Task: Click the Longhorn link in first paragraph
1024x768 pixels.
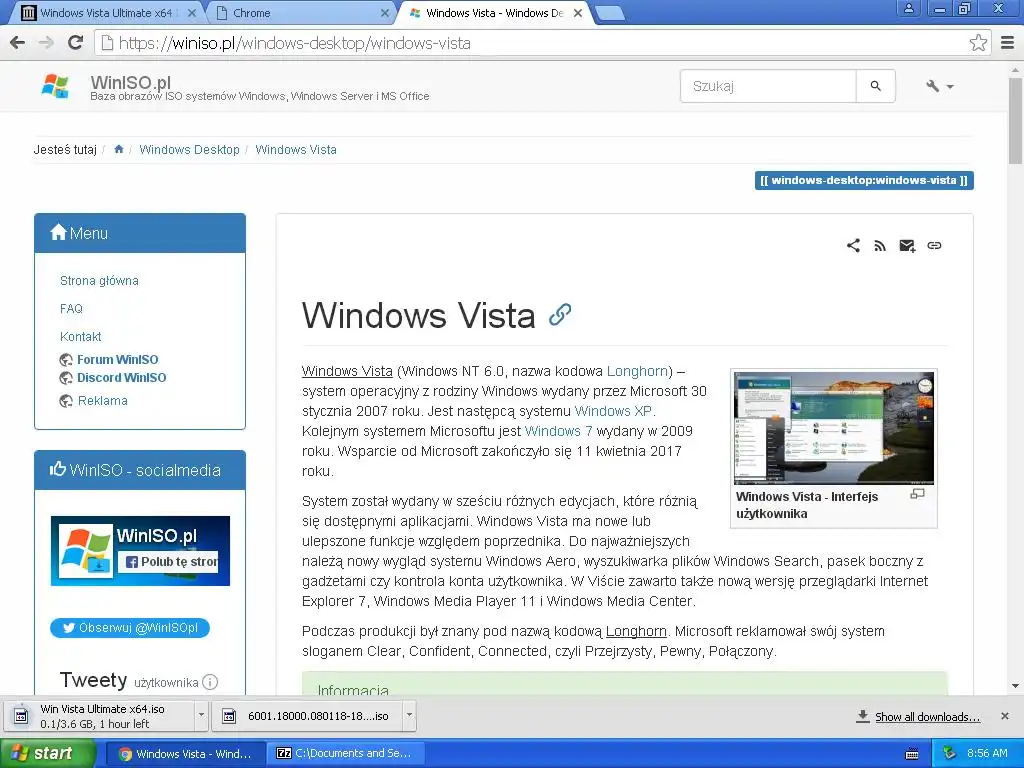Action: pos(637,371)
